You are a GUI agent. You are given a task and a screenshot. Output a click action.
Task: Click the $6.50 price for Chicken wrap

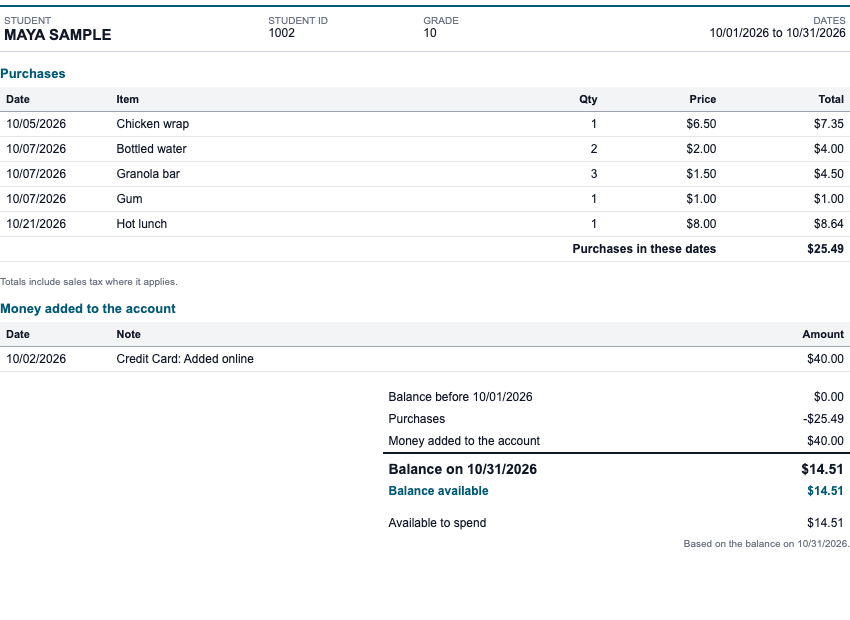(701, 124)
